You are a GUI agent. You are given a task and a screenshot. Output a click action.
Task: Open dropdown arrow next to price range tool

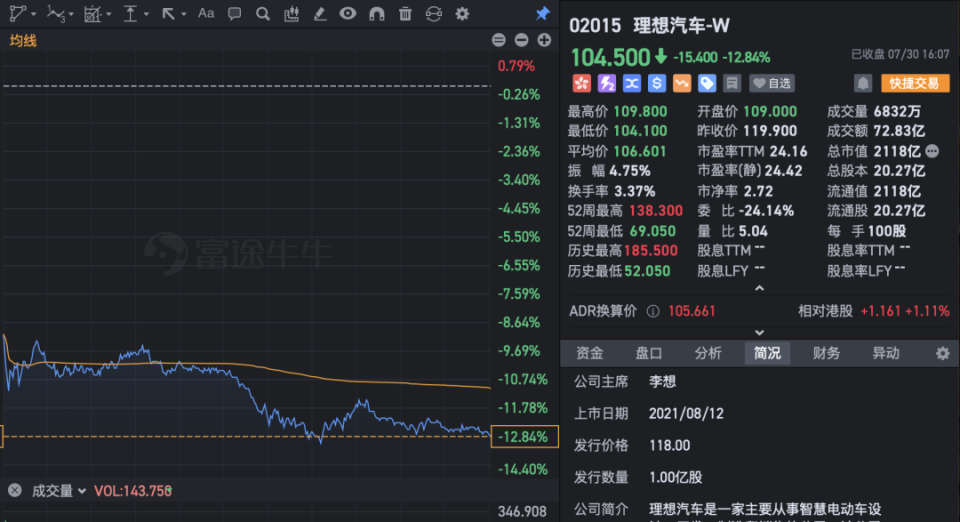tap(146, 14)
